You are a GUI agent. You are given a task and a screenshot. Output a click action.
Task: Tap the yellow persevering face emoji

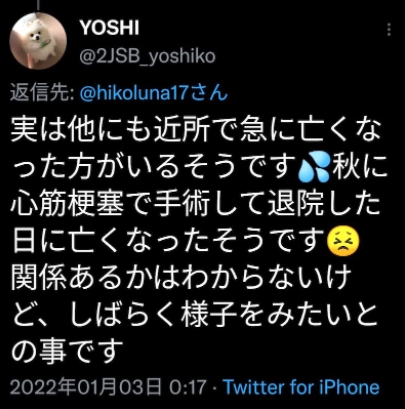[x=343, y=242]
